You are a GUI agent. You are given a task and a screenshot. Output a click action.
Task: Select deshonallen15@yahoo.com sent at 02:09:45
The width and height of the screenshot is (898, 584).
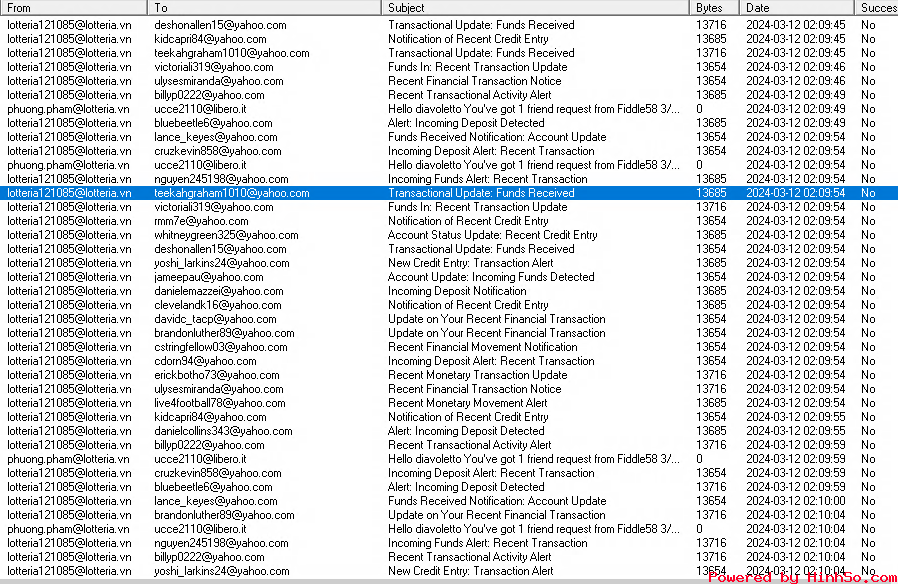pyautogui.click(x=220, y=25)
